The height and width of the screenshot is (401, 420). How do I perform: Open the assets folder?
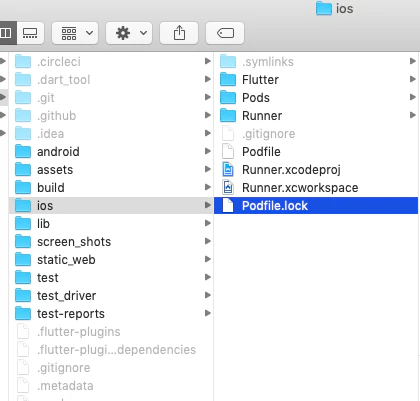[111, 170]
